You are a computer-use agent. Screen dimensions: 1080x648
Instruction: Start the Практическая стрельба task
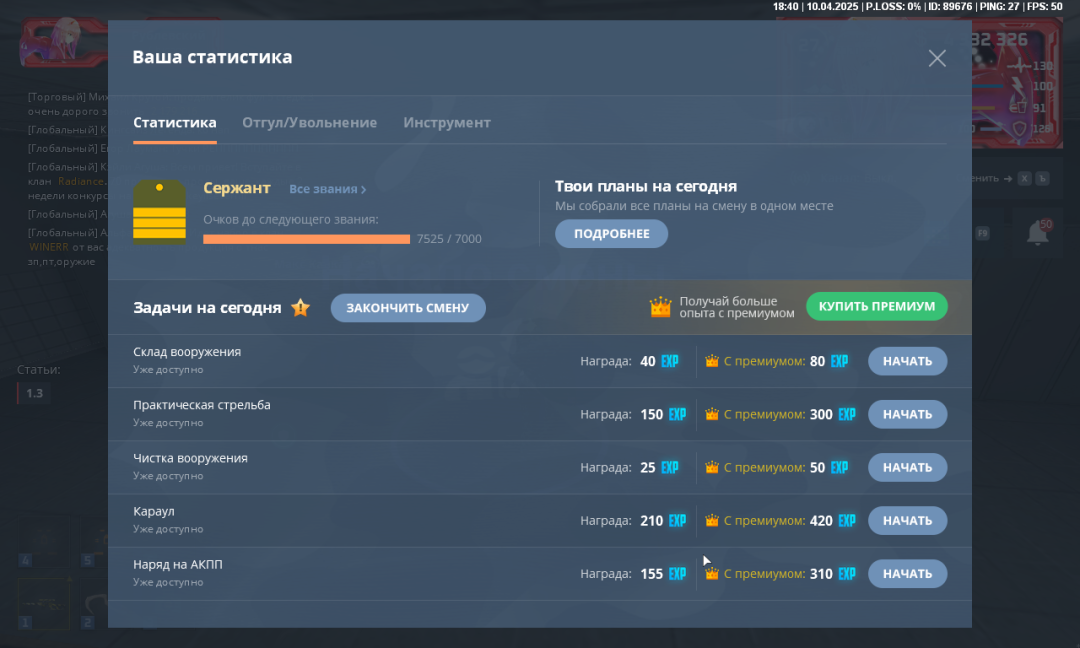[x=907, y=414]
